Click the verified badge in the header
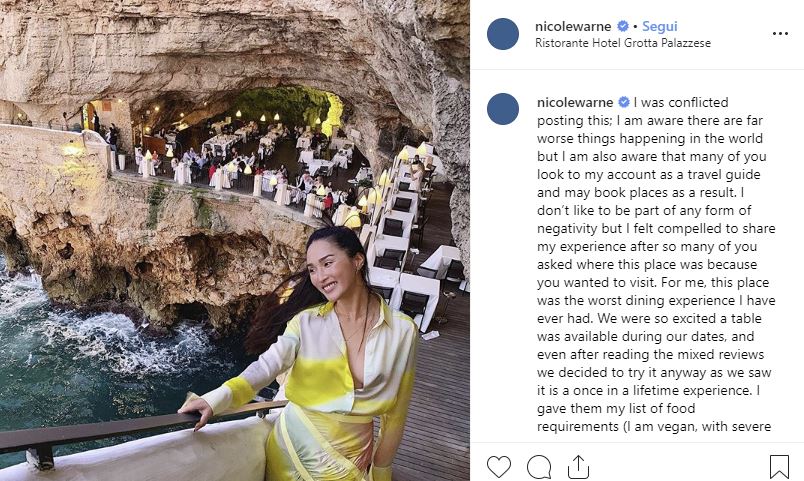The height and width of the screenshot is (481, 804). (624, 26)
